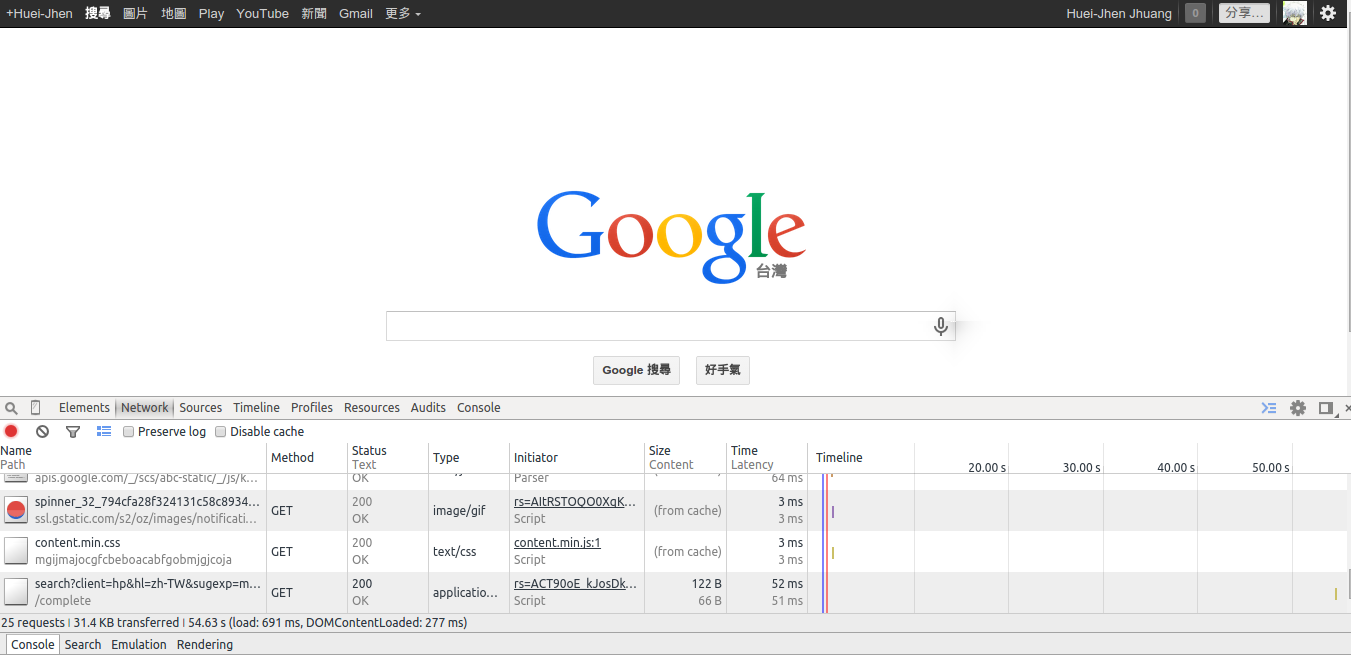
Task: Click the voice search microphone icon
Action: [x=940, y=326]
